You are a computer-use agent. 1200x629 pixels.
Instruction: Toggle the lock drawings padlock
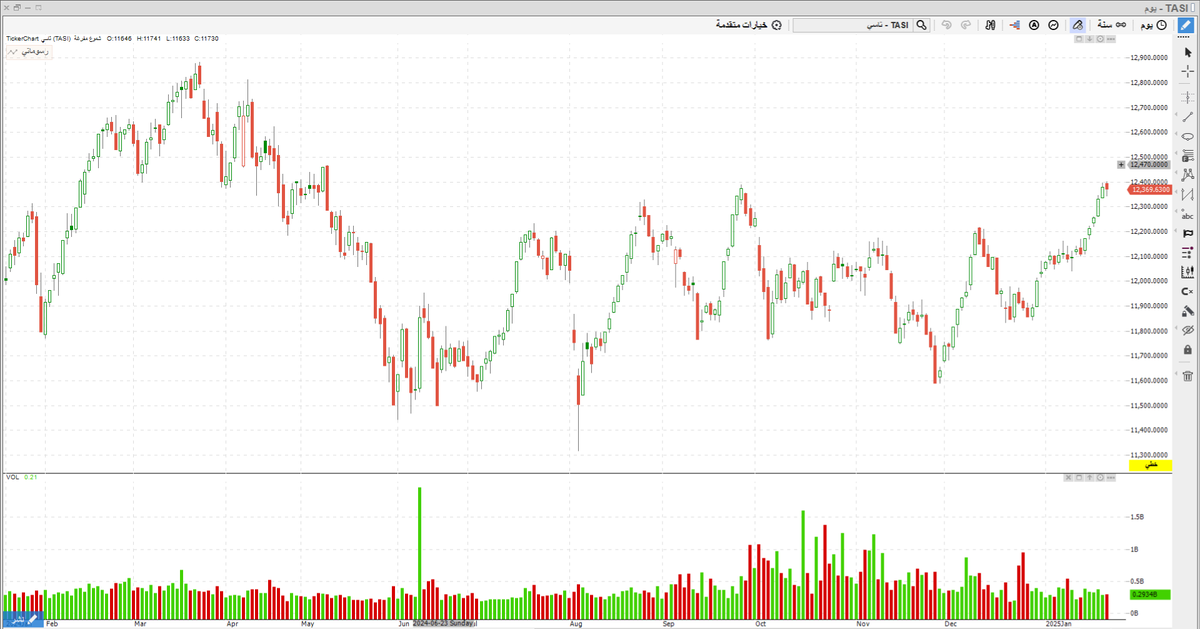click(x=1187, y=349)
